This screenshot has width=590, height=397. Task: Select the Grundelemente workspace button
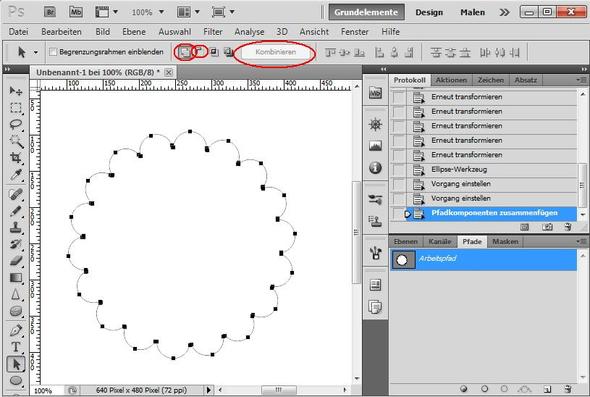click(x=366, y=12)
